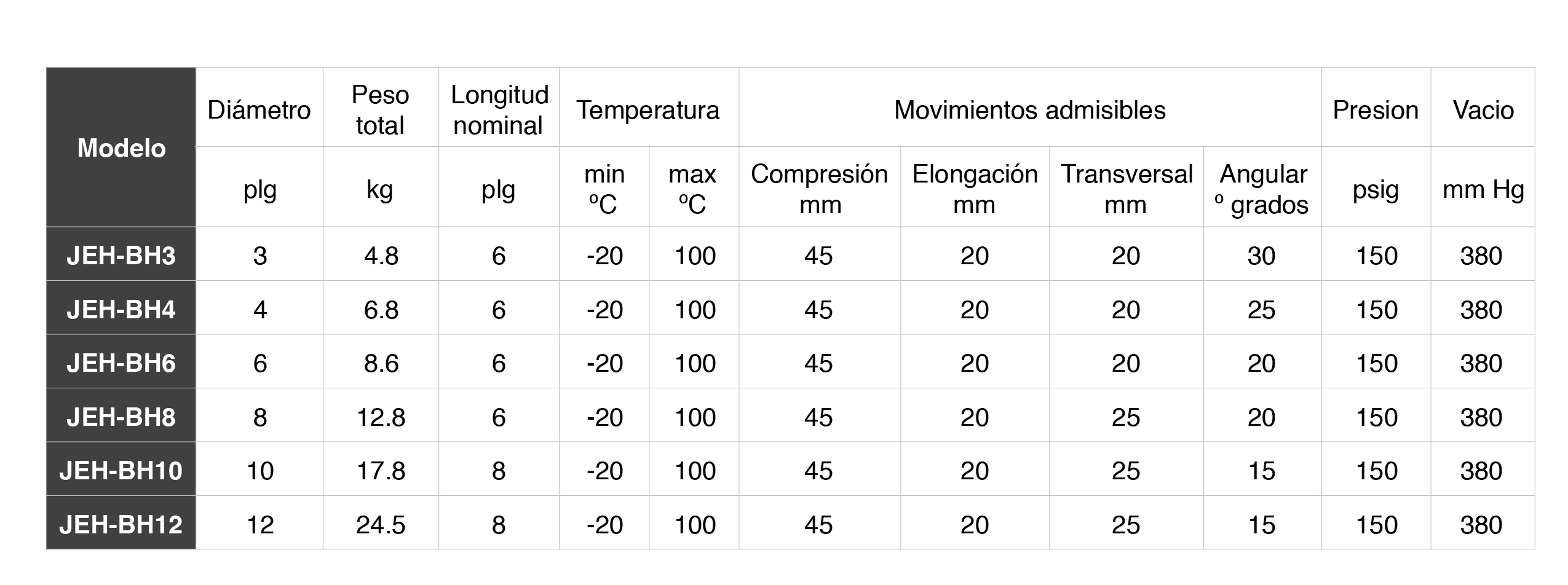Select the JEH-BH8 model row label

coord(121,415)
